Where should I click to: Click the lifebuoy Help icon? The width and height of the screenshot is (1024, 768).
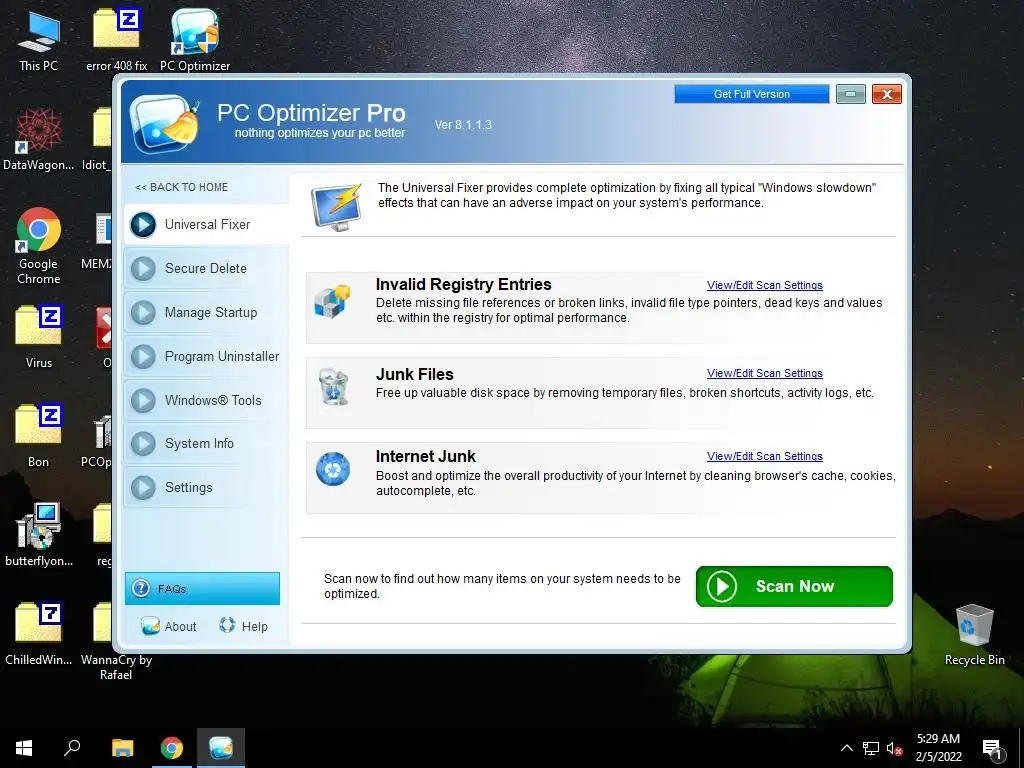pos(227,625)
